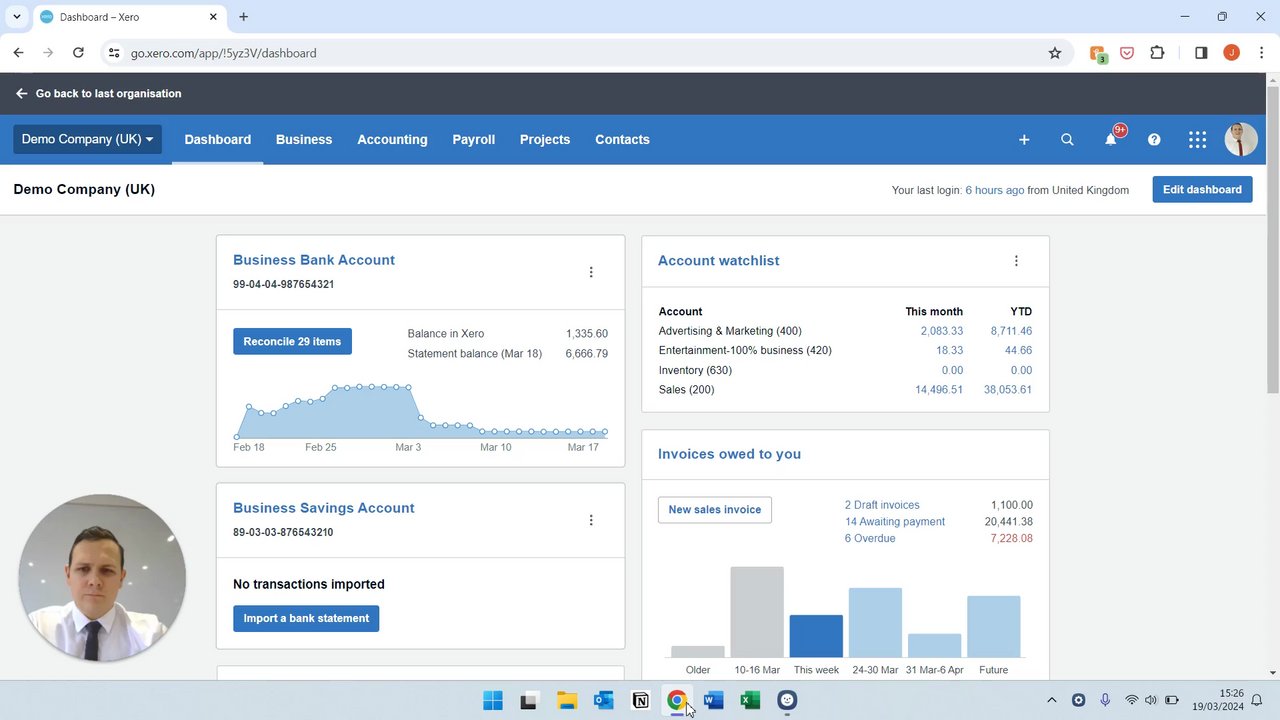Open the Accounting menu
Screen dimensions: 1280x720
pyautogui.click(x=392, y=140)
